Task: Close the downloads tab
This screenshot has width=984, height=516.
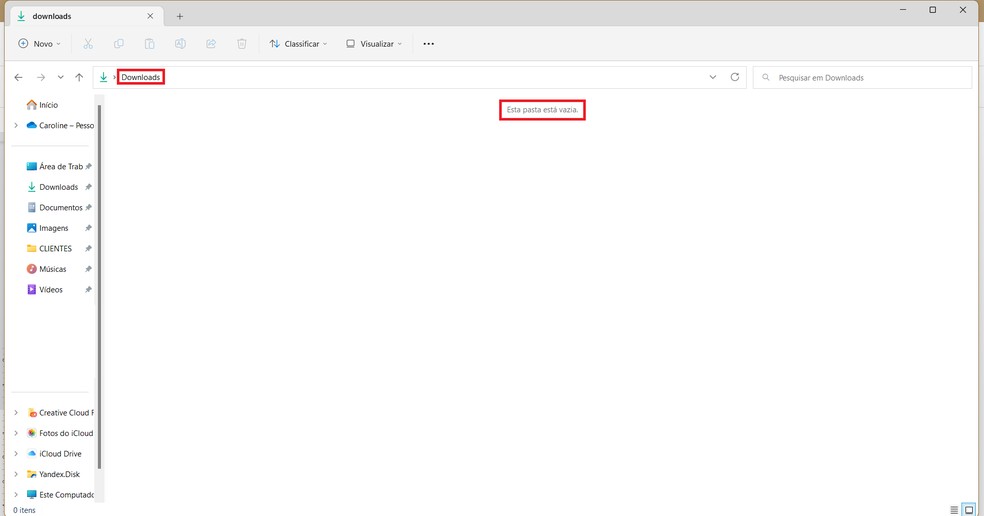Action: [150, 16]
